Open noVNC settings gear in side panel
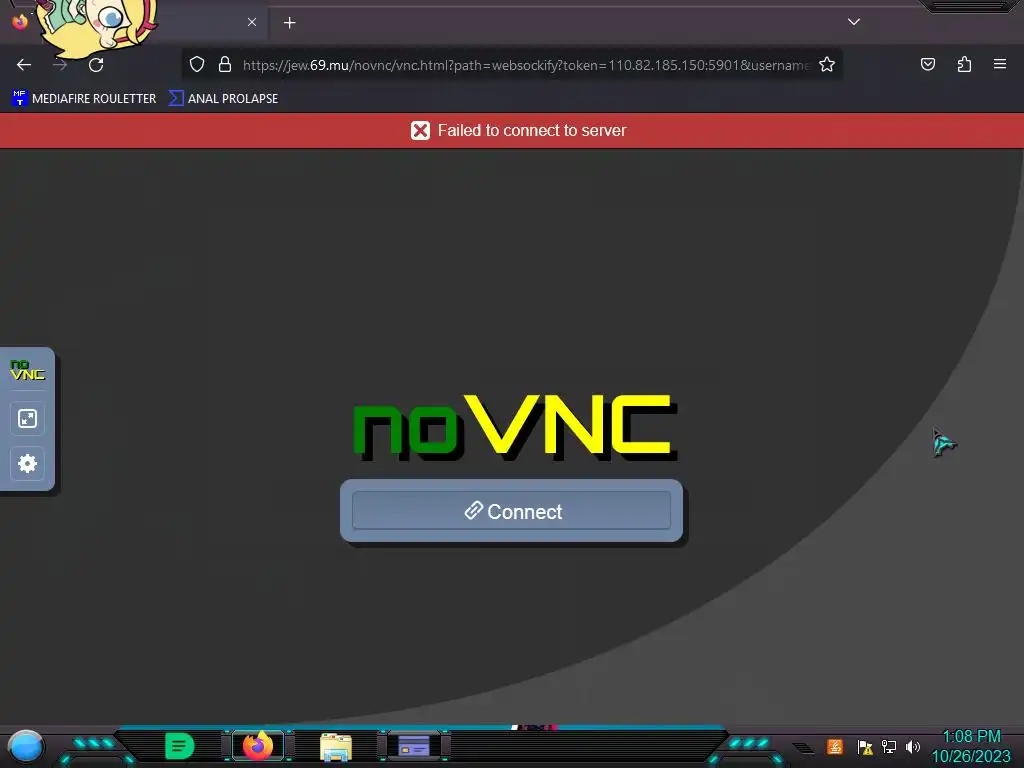The height and width of the screenshot is (768, 1024). click(27, 464)
